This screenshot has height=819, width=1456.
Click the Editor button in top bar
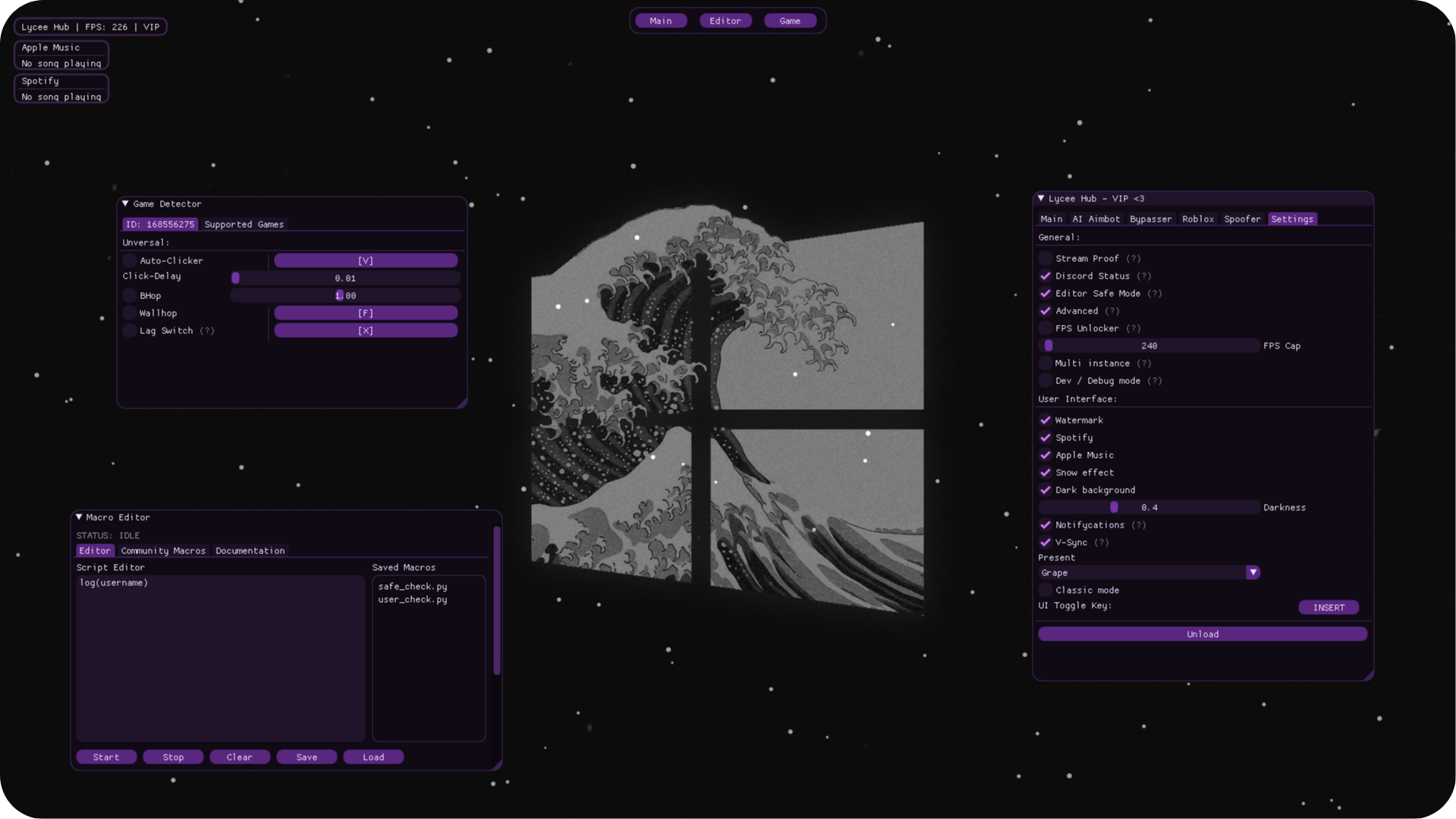[725, 20]
